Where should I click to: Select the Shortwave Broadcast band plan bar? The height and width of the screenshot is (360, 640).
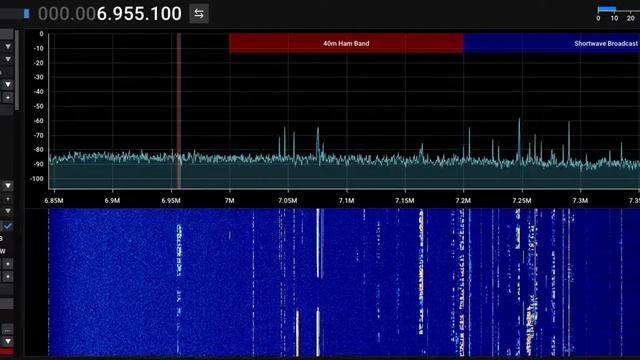pos(551,43)
